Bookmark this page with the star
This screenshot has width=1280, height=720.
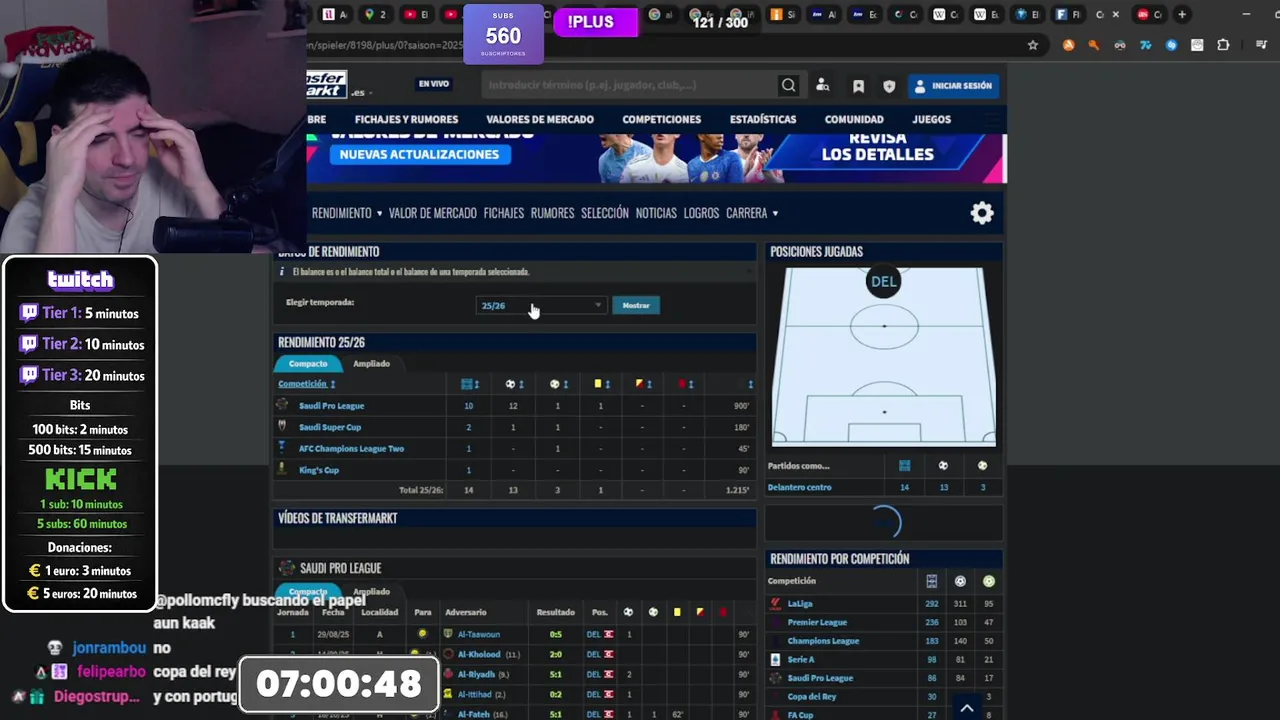point(1033,45)
